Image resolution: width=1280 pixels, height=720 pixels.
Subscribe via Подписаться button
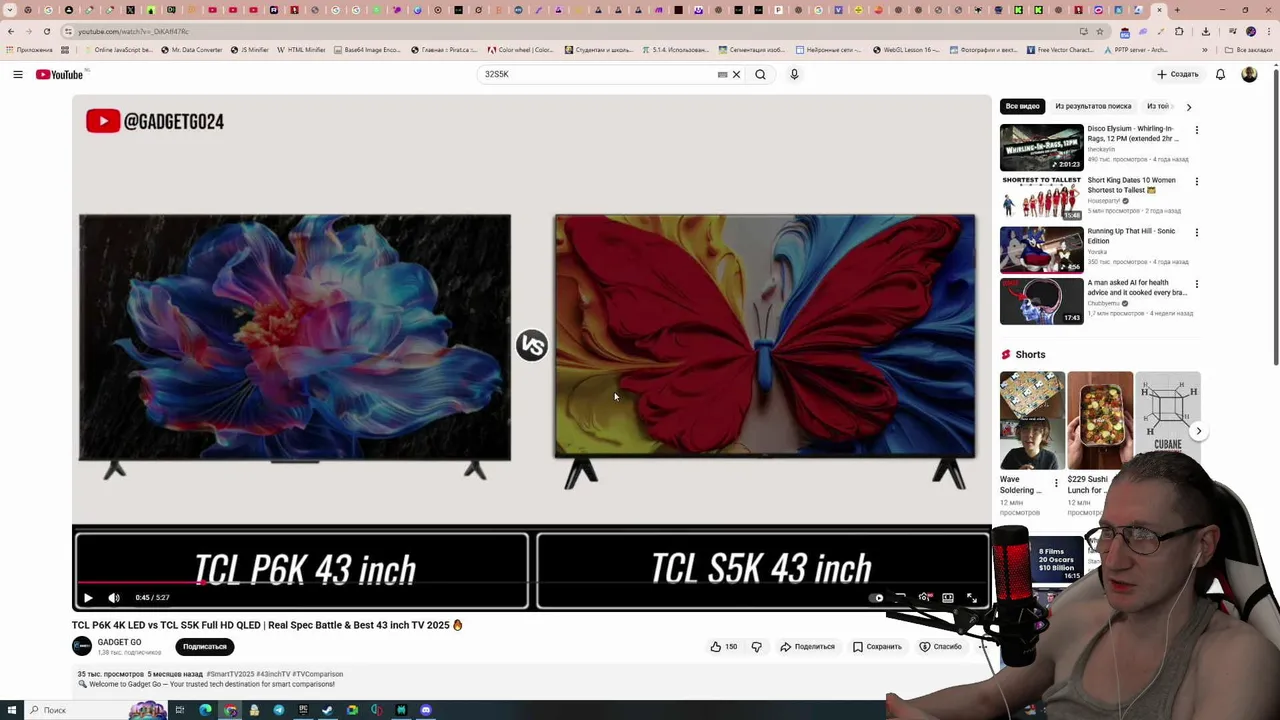point(205,646)
